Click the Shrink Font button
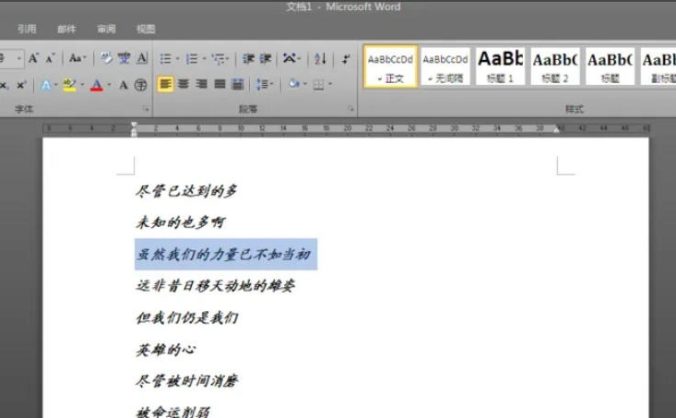676x418 pixels. click(x=50, y=58)
